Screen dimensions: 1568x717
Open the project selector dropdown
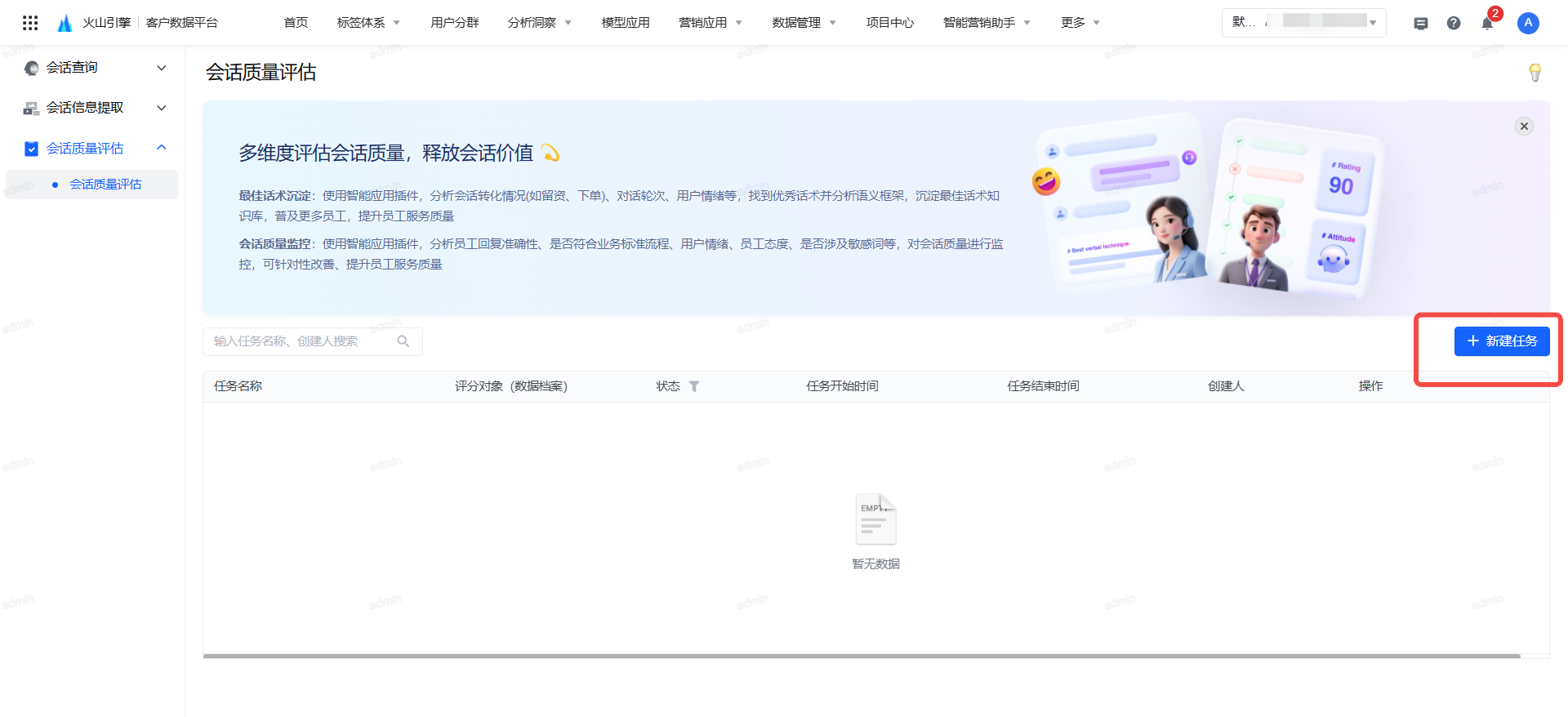(x=1304, y=22)
